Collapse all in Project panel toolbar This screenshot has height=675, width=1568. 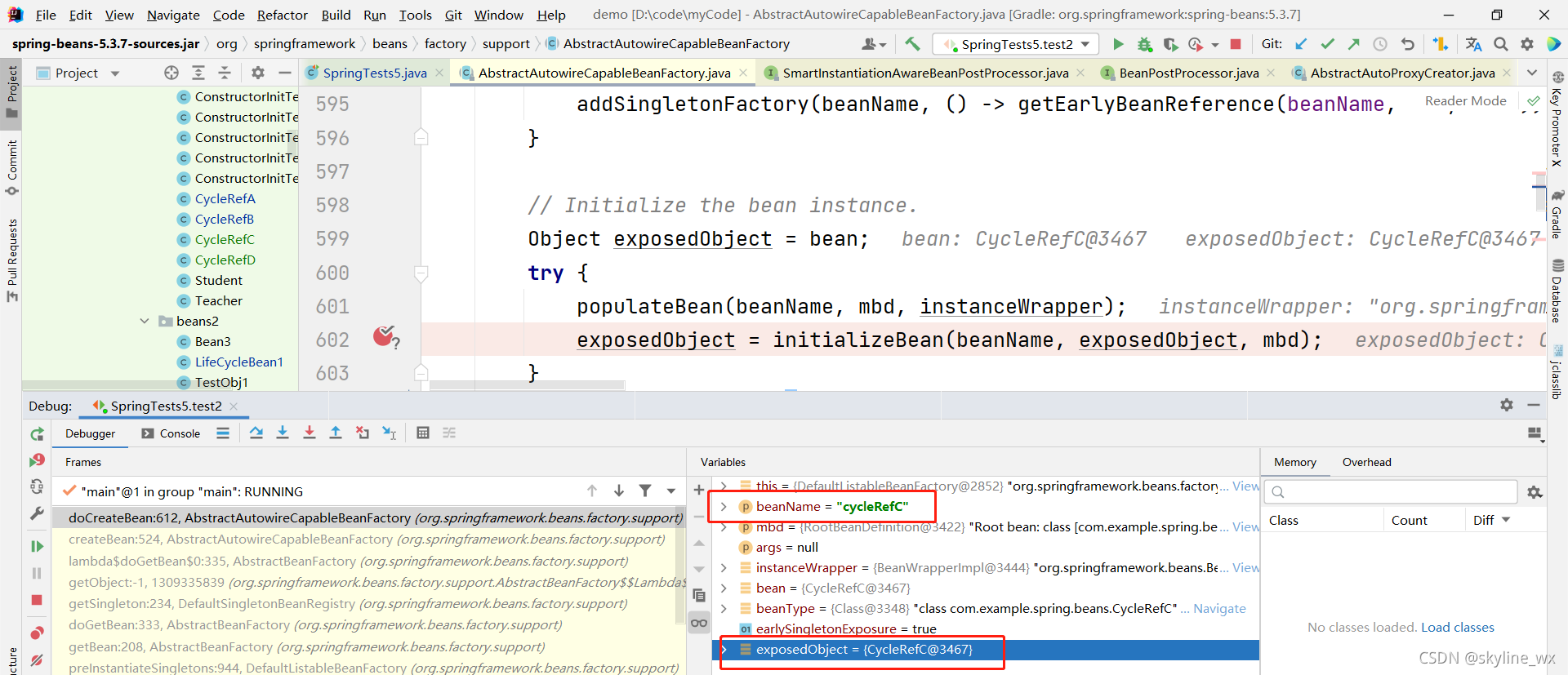[x=225, y=73]
